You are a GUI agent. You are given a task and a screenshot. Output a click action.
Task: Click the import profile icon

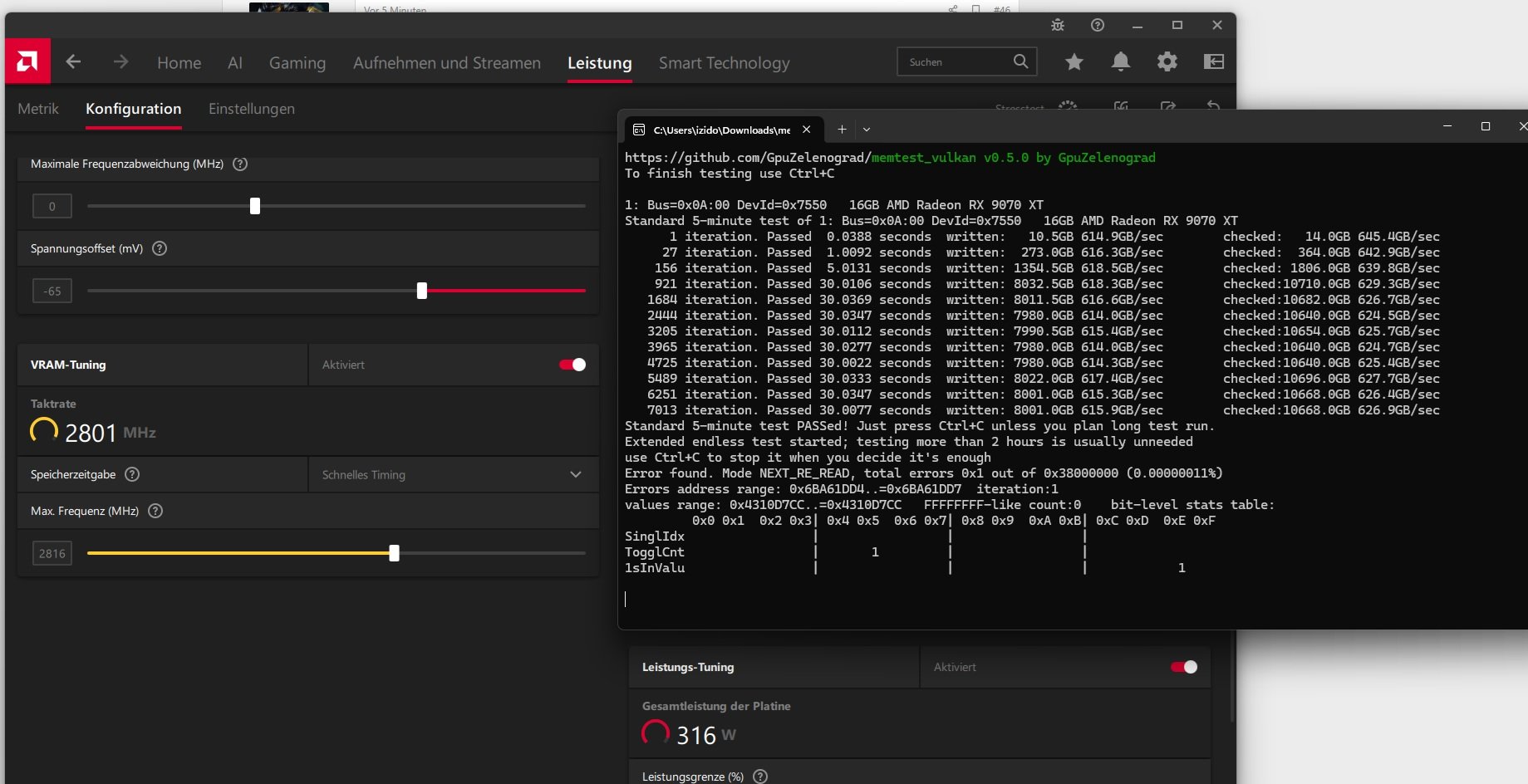tap(1121, 105)
